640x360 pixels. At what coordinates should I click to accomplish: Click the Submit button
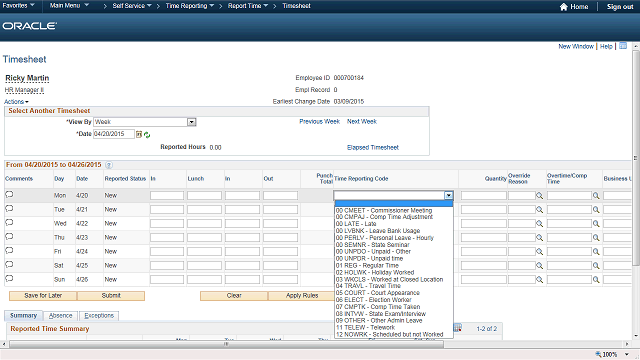point(111,296)
